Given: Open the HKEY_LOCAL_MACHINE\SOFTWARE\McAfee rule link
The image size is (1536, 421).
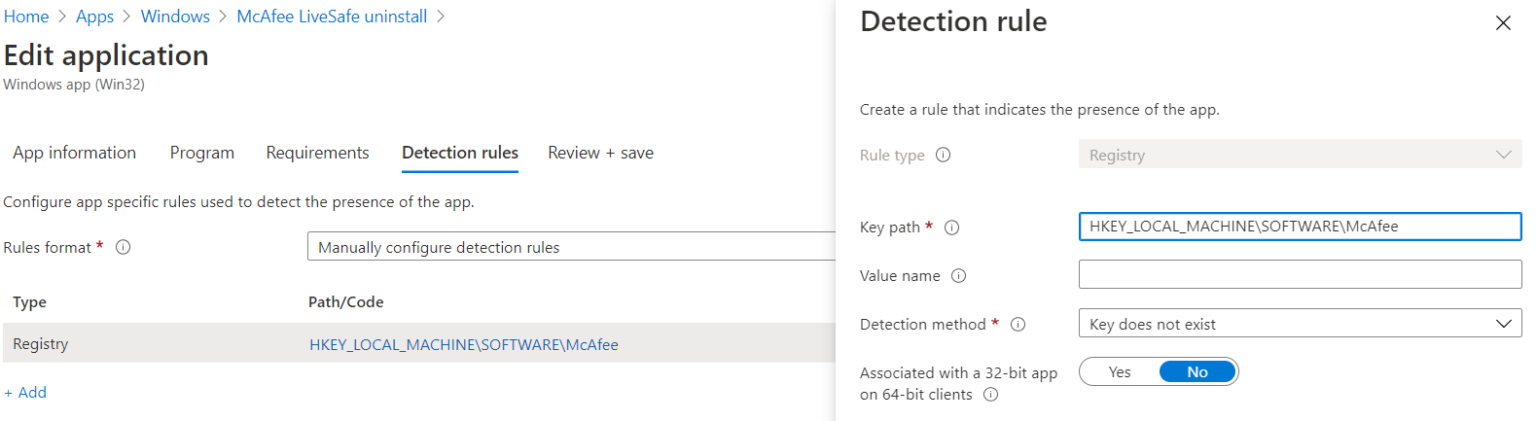Looking at the screenshot, I should 463,345.
